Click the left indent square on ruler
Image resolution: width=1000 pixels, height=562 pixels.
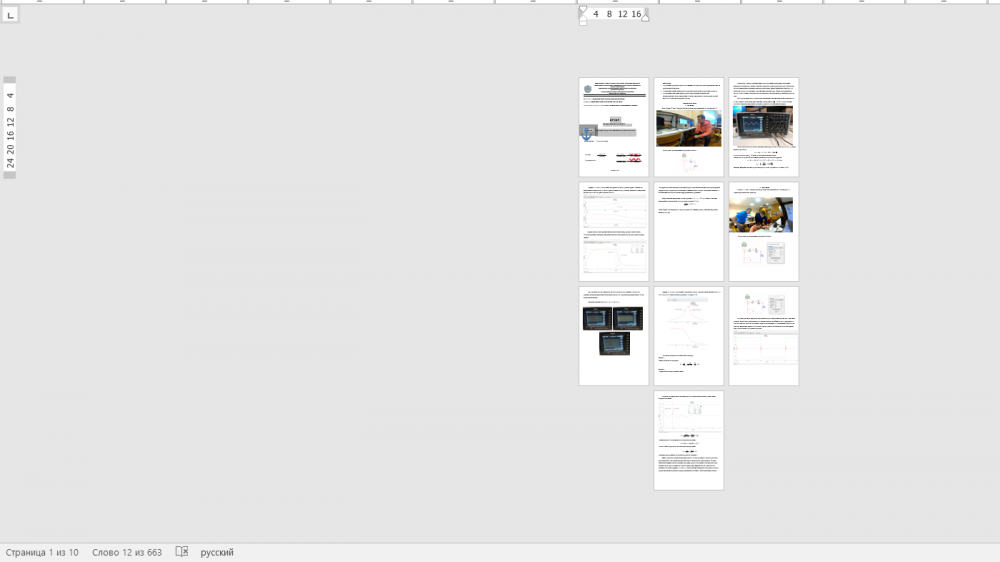[x=583, y=22]
